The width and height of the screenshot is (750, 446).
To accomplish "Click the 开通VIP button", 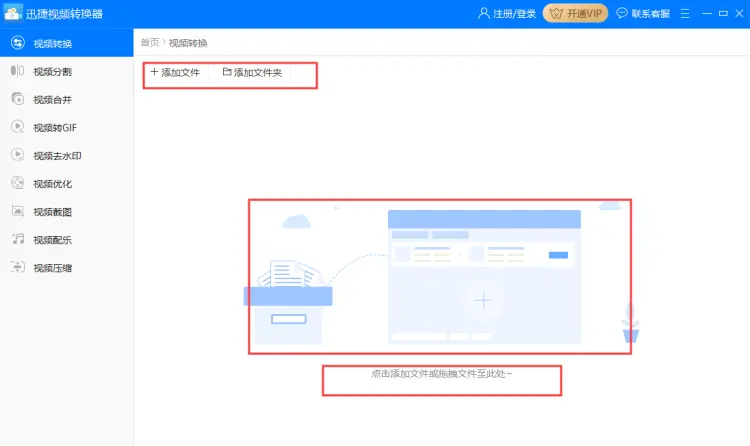I will point(575,13).
